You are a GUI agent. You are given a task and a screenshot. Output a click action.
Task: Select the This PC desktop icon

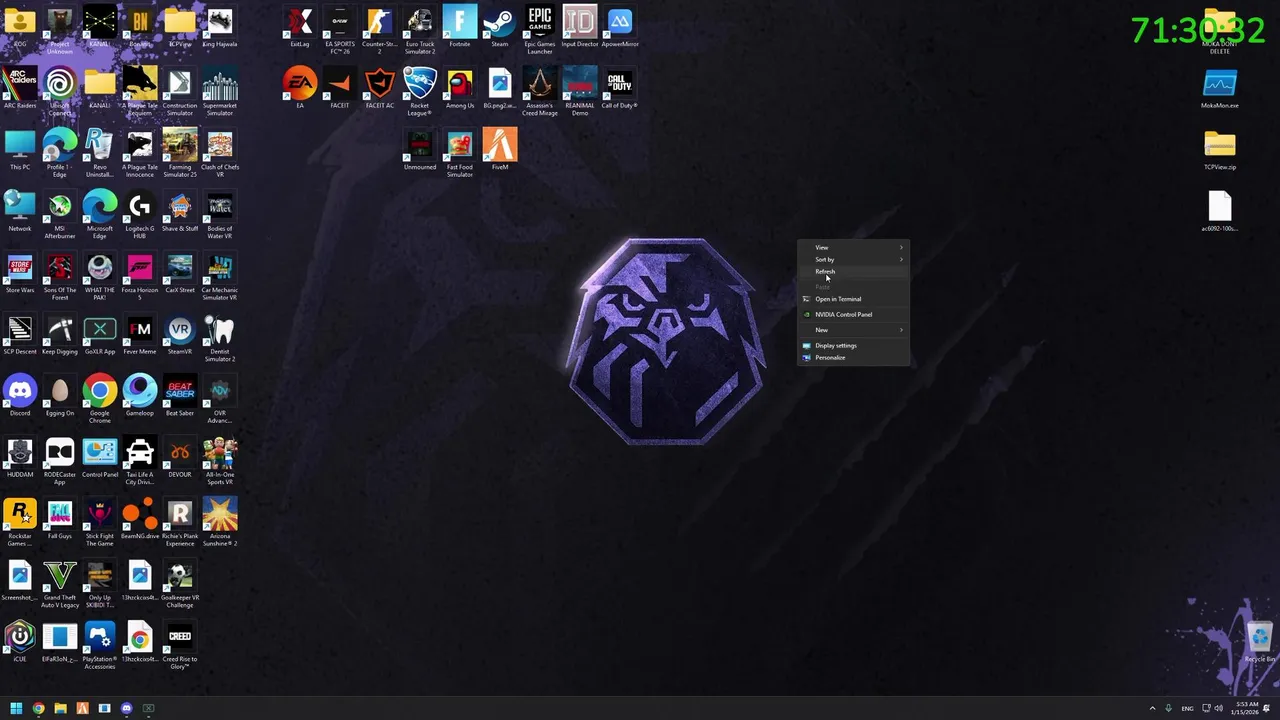coord(20,150)
